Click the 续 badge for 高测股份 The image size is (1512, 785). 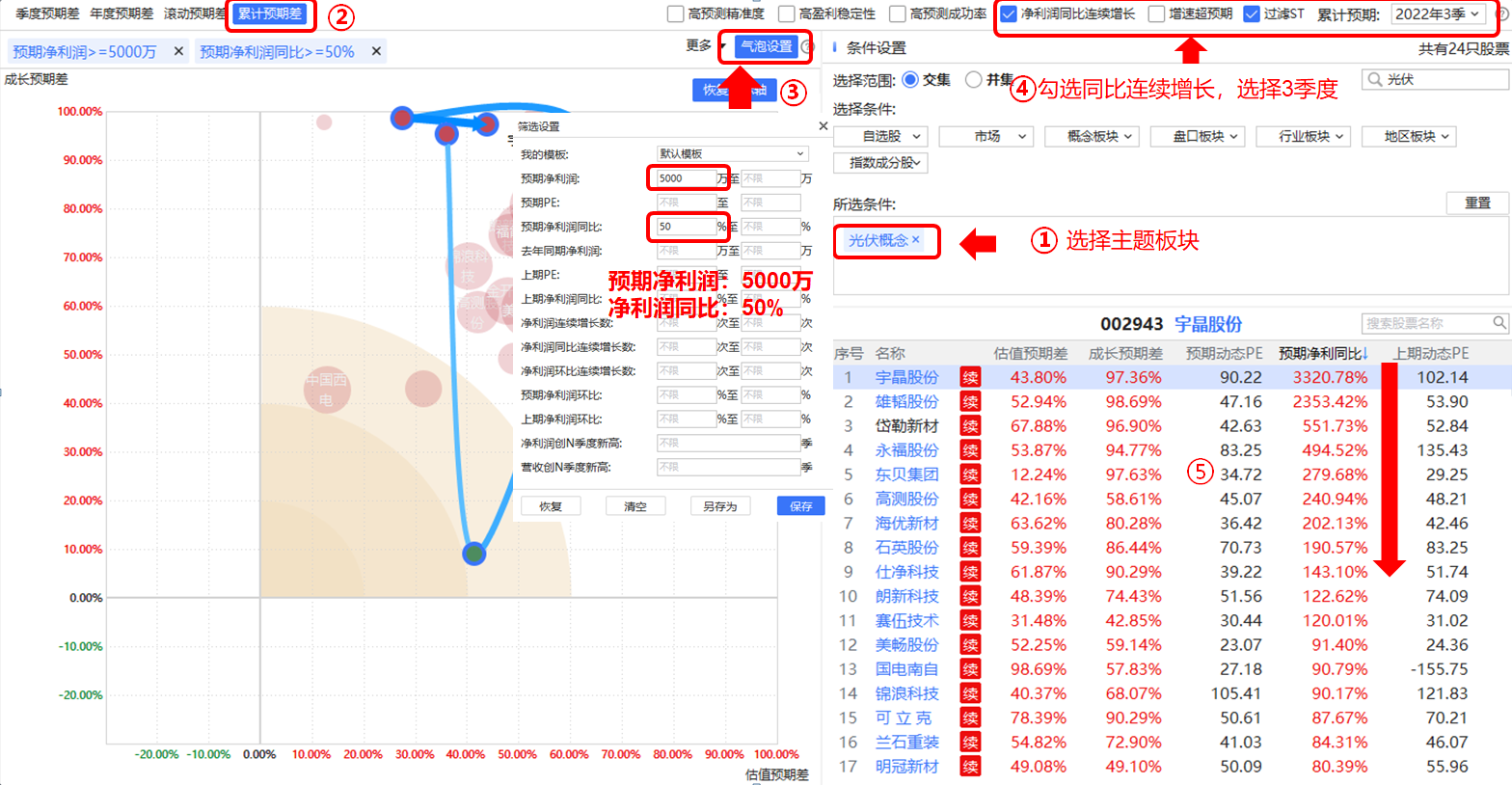click(x=970, y=500)
